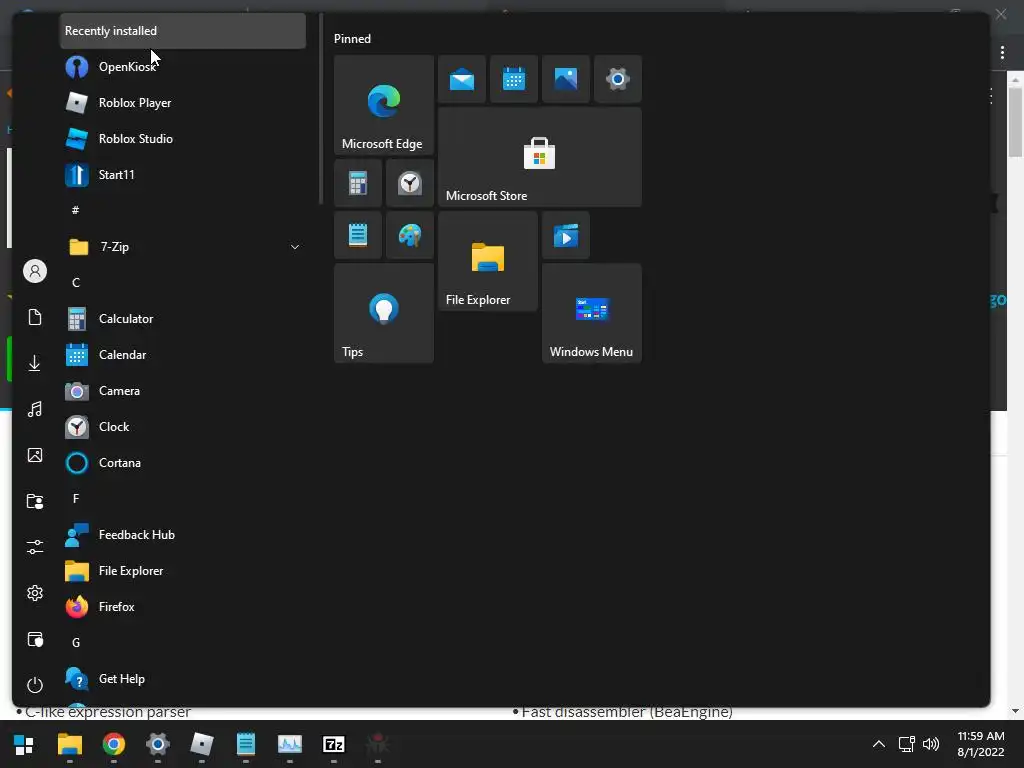Jump to letter # section header

click(x=76, y=210)
